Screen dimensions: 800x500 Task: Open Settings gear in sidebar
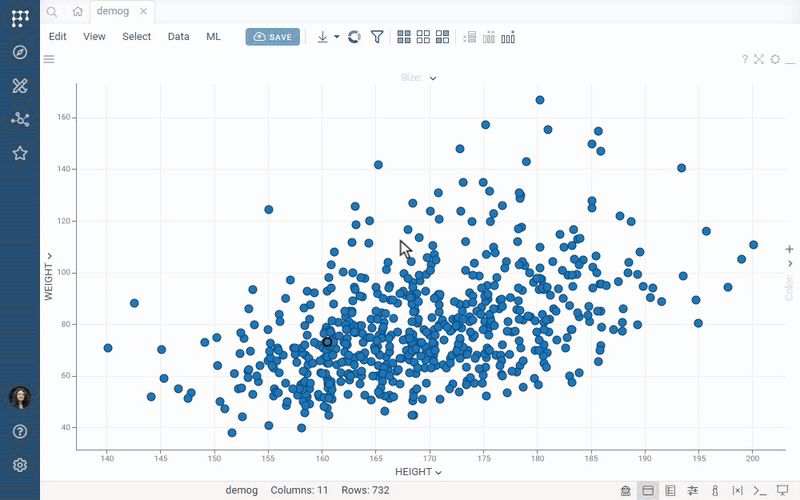(x=20, y=465)
